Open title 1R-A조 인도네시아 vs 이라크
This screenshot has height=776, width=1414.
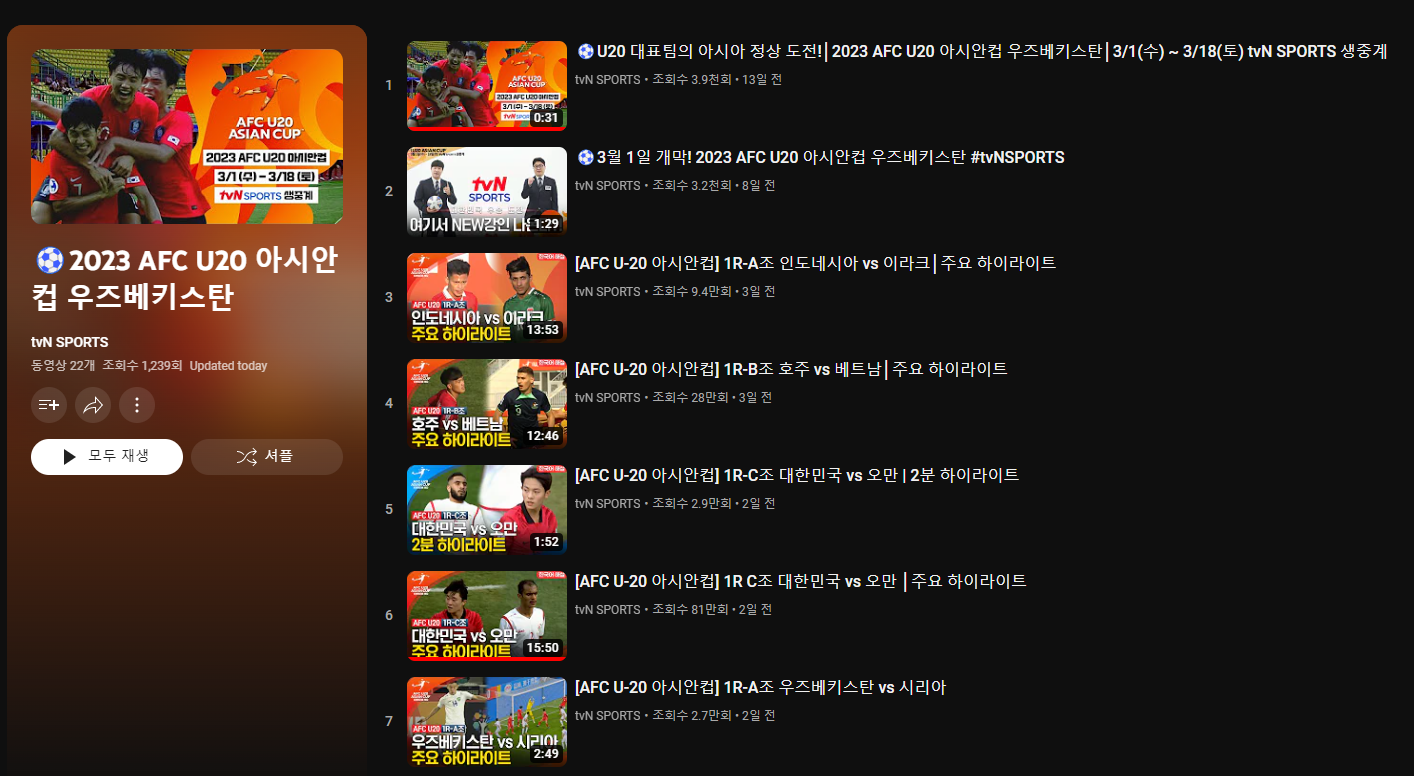815,263
